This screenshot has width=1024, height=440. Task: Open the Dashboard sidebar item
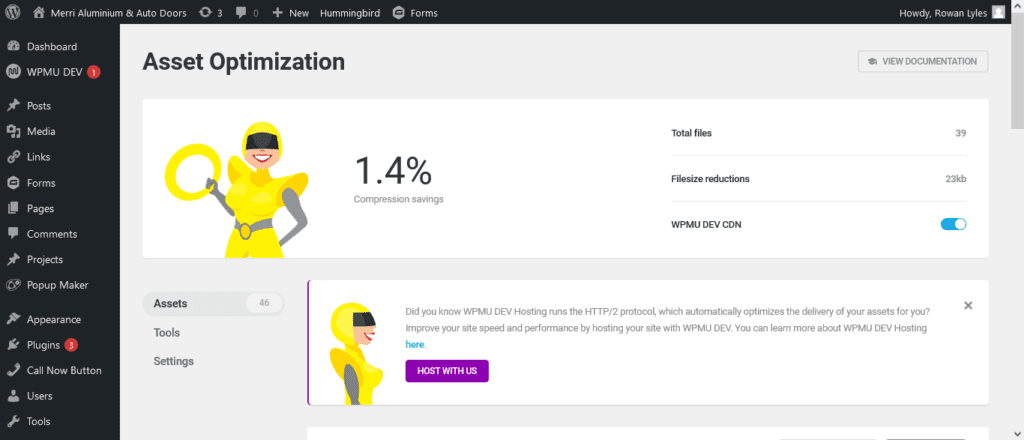(51, 46)
